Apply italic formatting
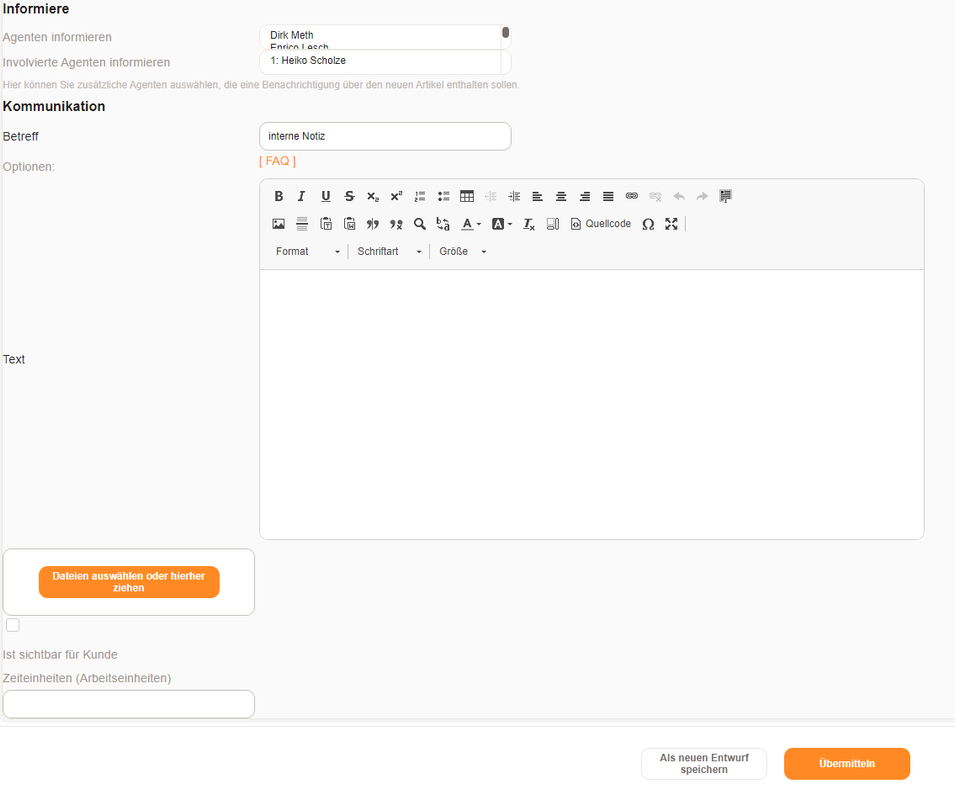This screenshot has width=955, height=800. click(x=301, y=196)
